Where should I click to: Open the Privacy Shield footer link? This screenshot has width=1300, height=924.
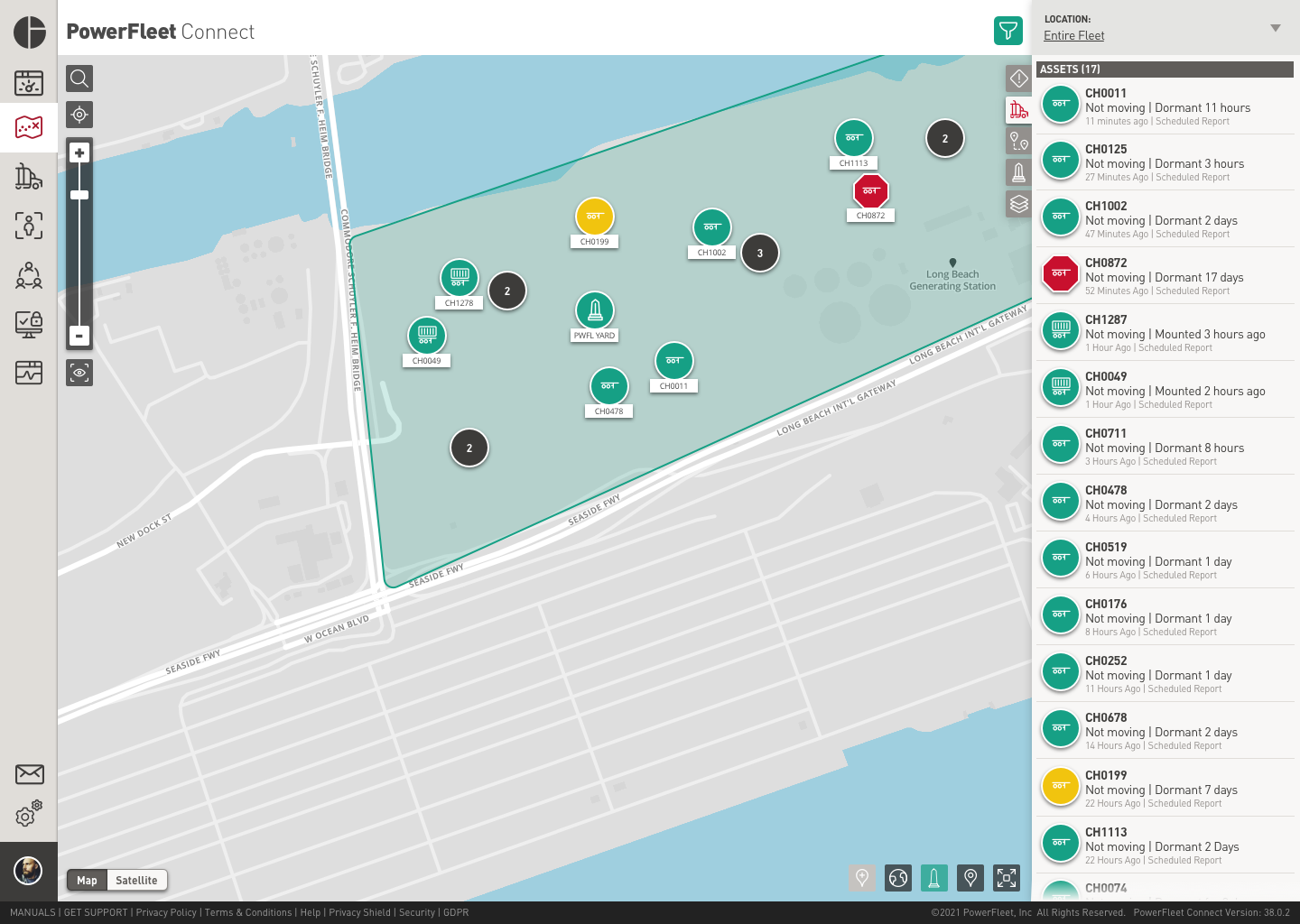[x=359, y=912]
